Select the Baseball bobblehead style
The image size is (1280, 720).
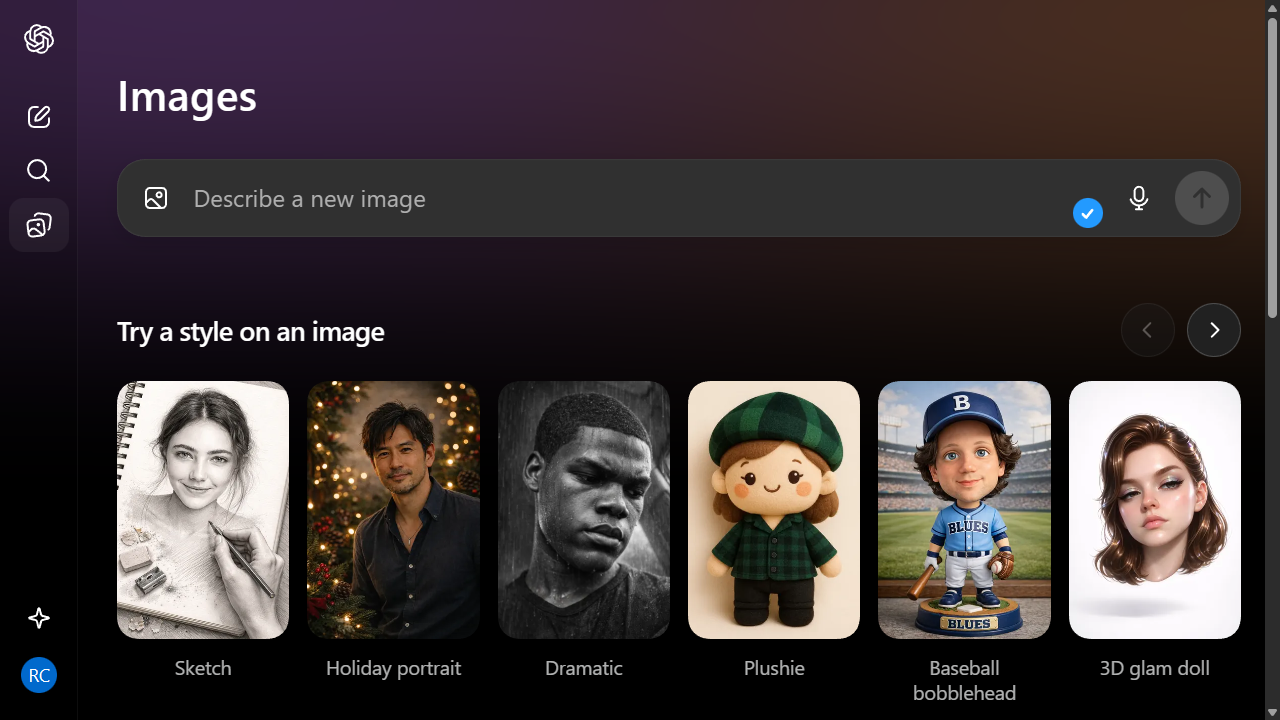click(964, 510)
